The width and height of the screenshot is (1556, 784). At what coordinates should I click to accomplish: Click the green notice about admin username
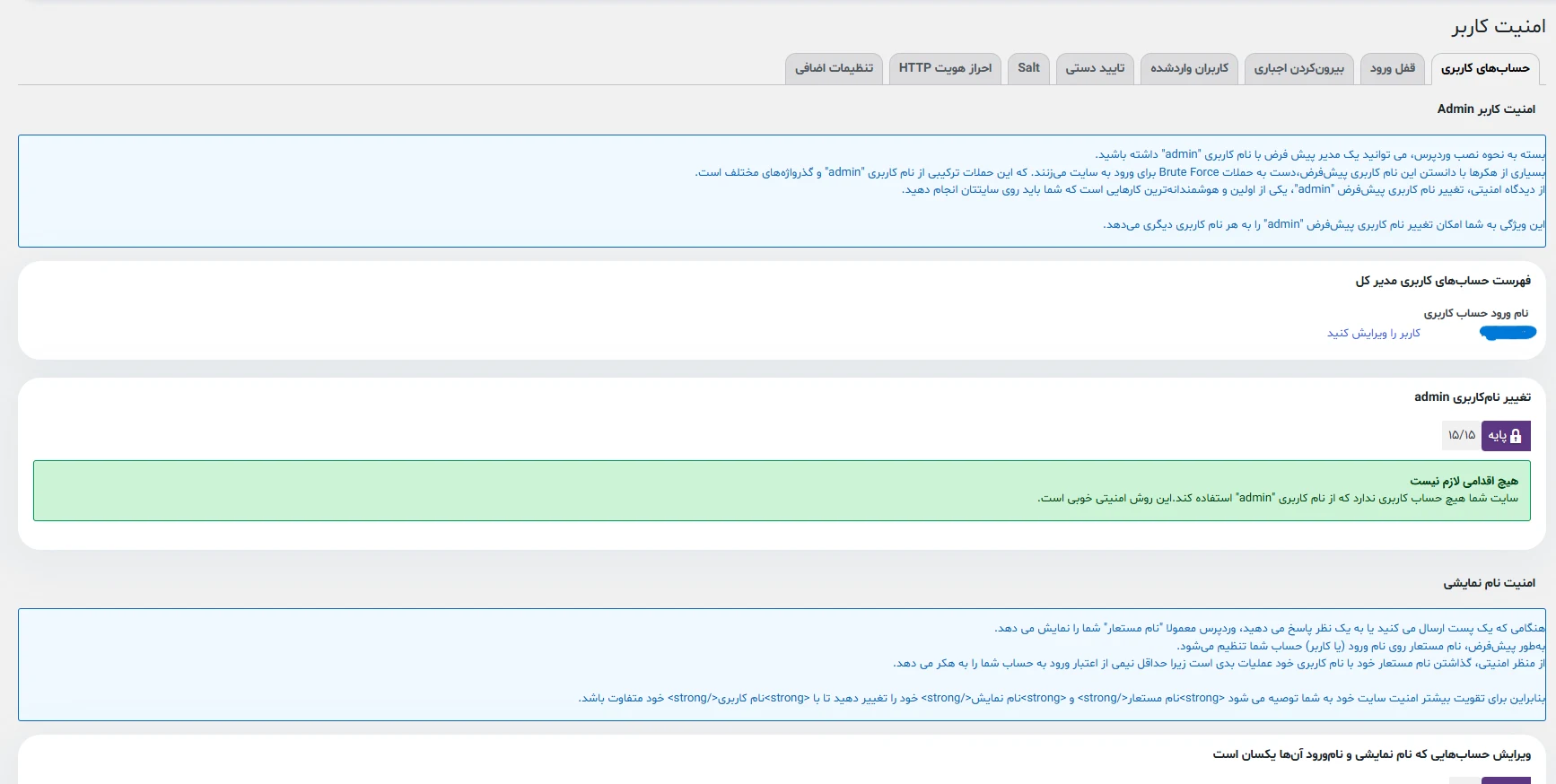782,491
